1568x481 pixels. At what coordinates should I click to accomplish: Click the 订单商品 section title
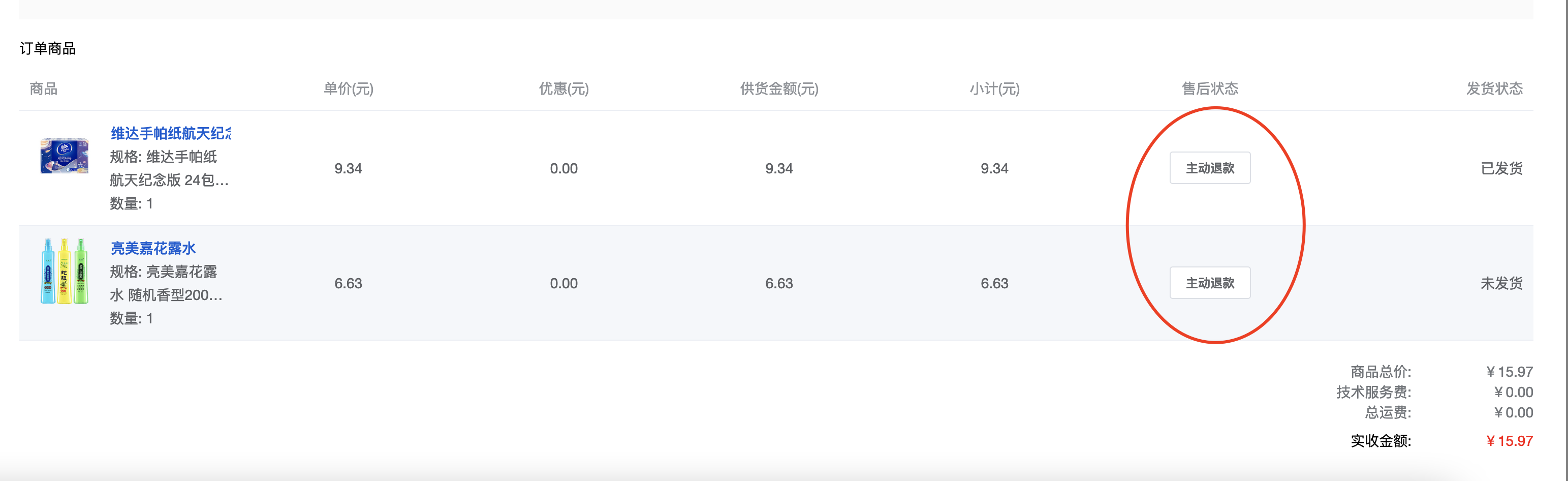coord(47,49)
